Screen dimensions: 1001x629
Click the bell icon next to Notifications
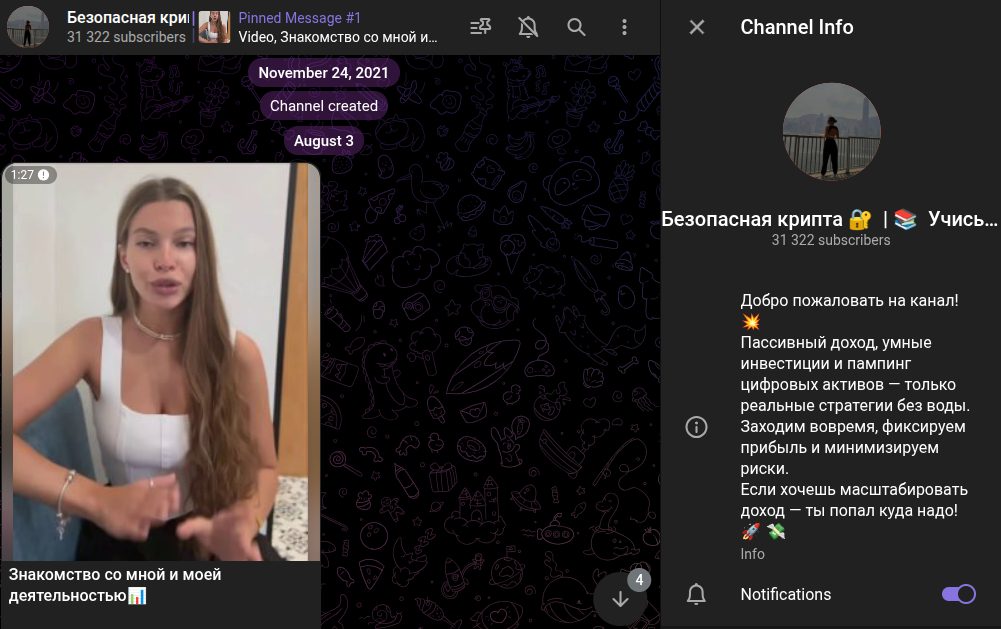697,594
